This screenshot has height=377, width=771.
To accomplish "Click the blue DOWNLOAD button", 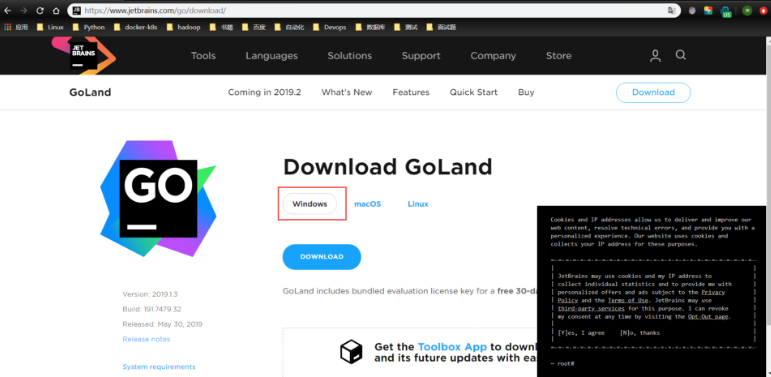I will click(x=322, y=257).
